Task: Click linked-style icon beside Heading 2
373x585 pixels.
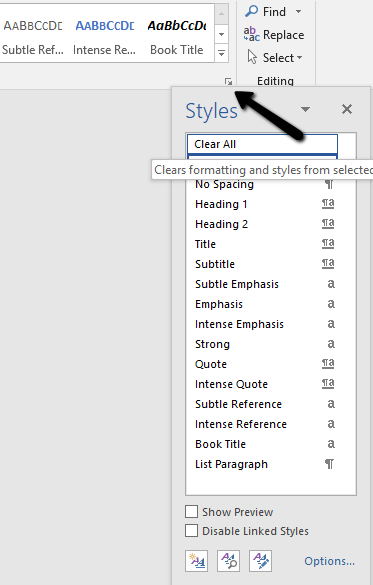Action: coord(328,224)
